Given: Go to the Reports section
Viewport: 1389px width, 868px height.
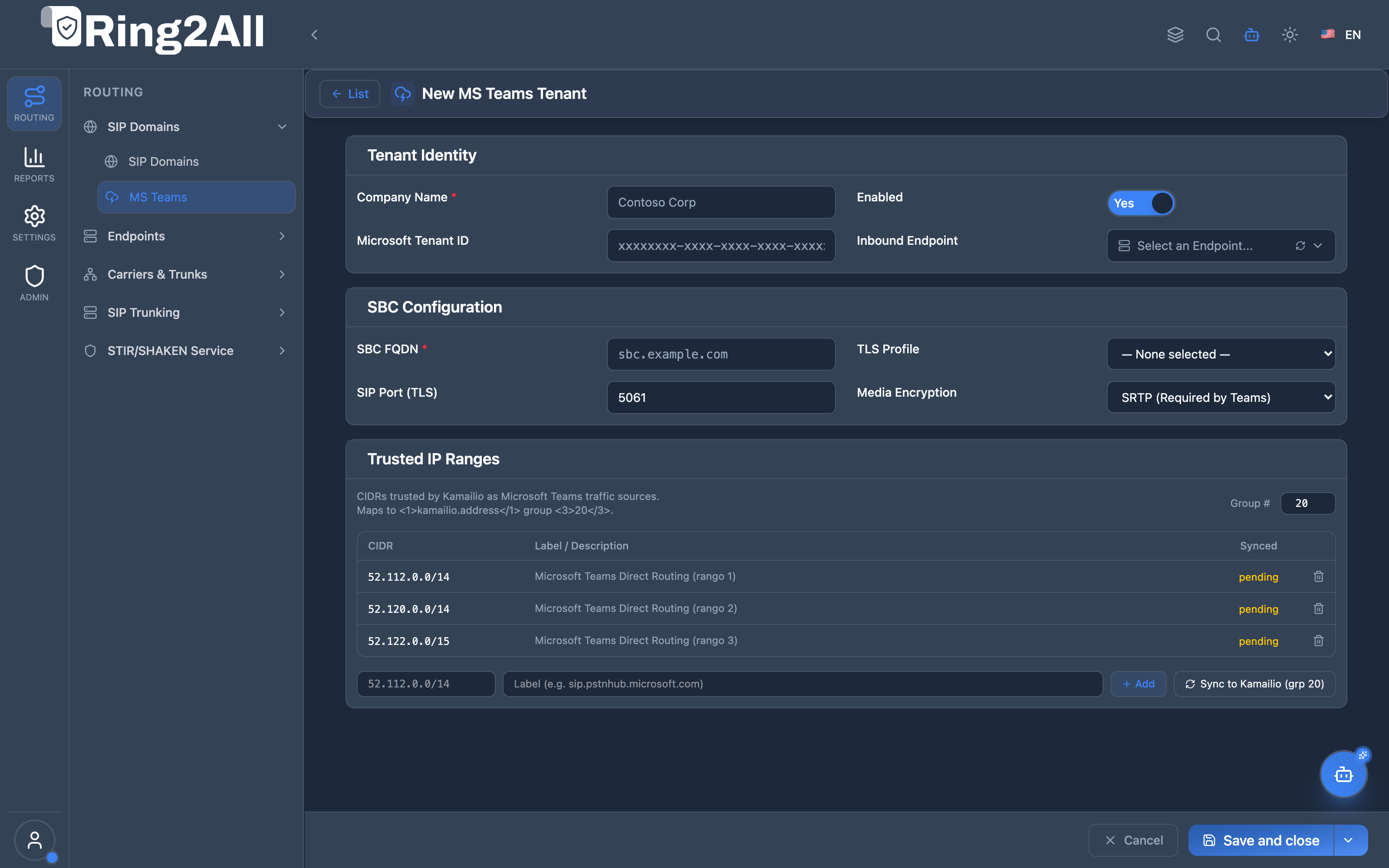Looking at the screenshot, I should (34, 164).
